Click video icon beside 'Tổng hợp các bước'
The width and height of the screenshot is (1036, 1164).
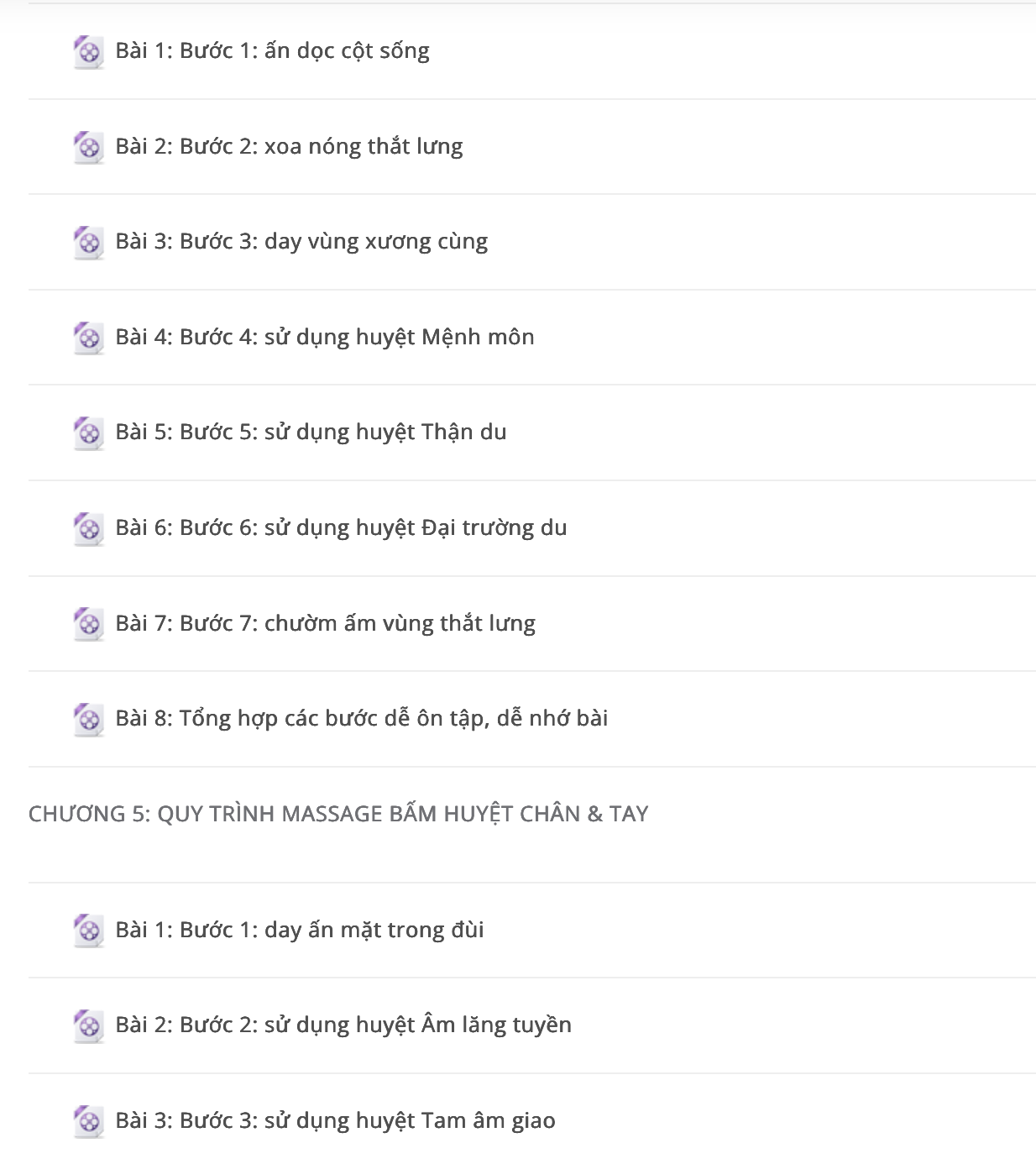click(x=88, y=719)
